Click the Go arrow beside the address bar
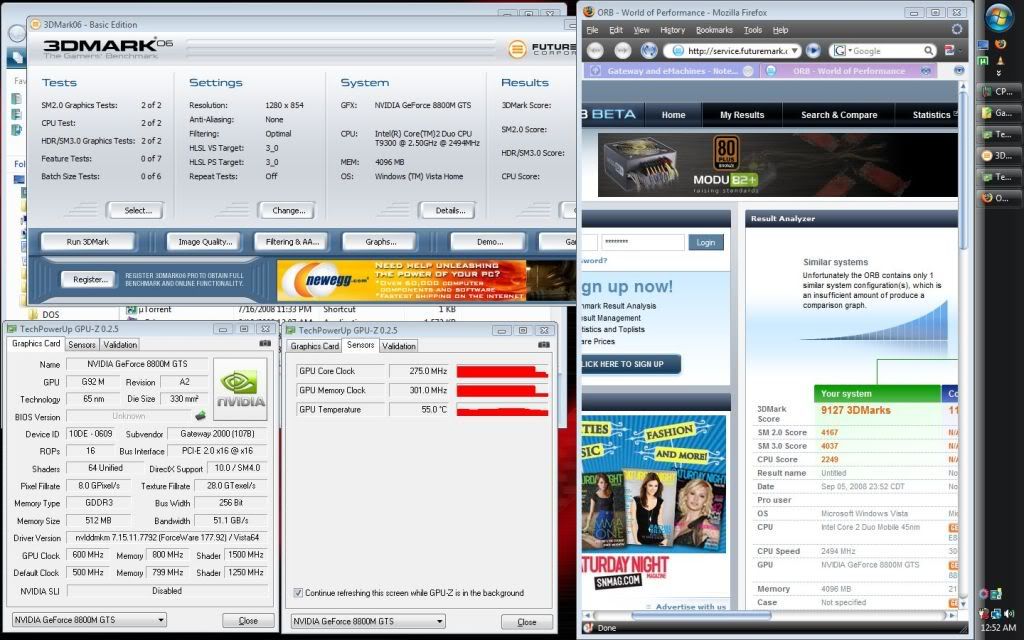The height and width of the screenshot is (640, 1024). 813,50
